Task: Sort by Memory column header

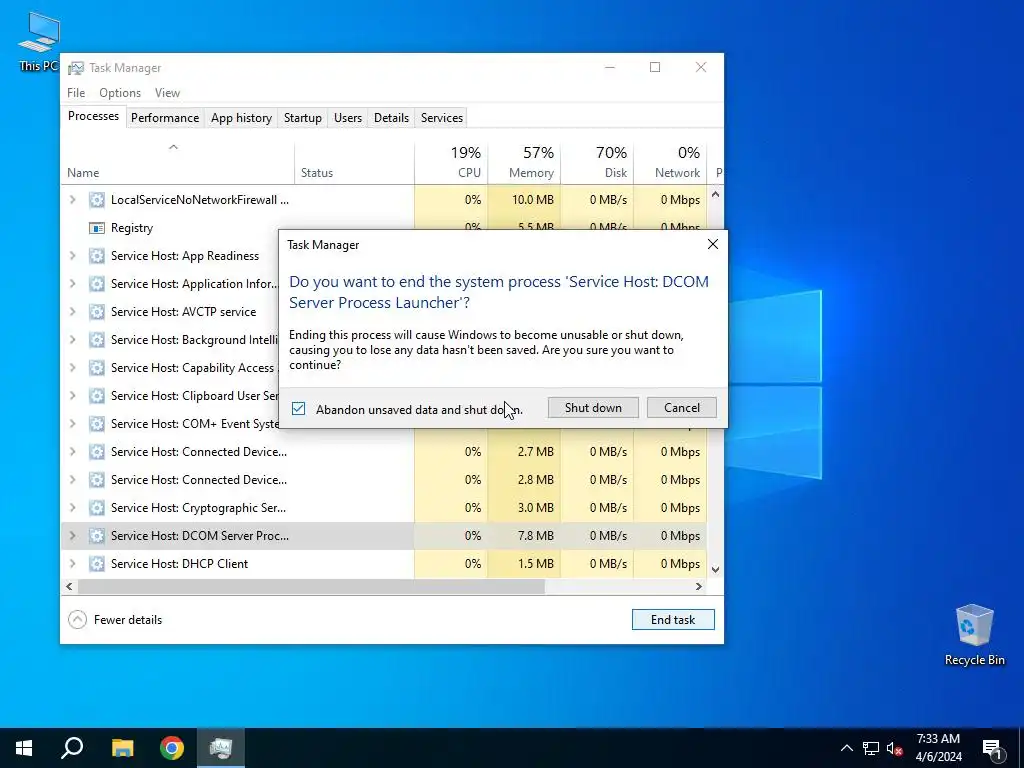Action: [x=524, y=163]
